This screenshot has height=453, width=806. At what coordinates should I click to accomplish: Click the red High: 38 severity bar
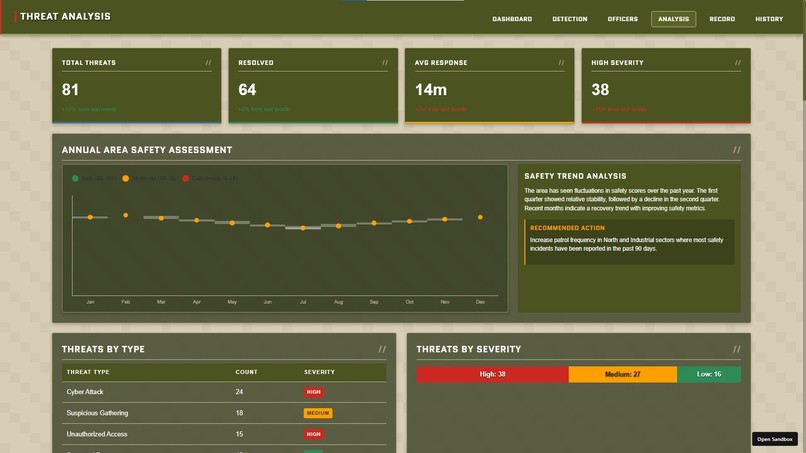(492, 374)
